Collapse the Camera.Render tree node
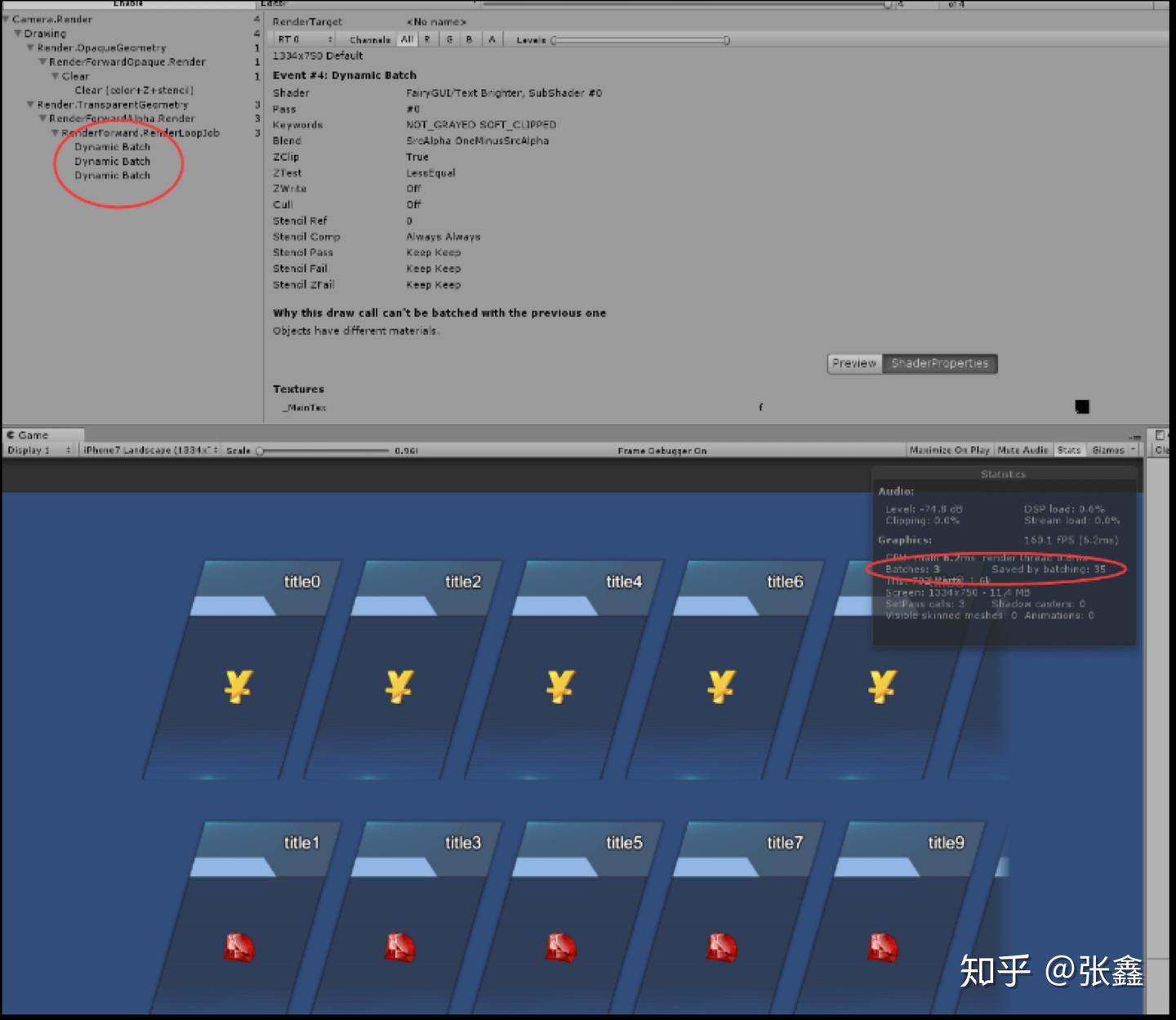The height and width of the screenshot is (1020, 1176). click(x=7, y=19)
